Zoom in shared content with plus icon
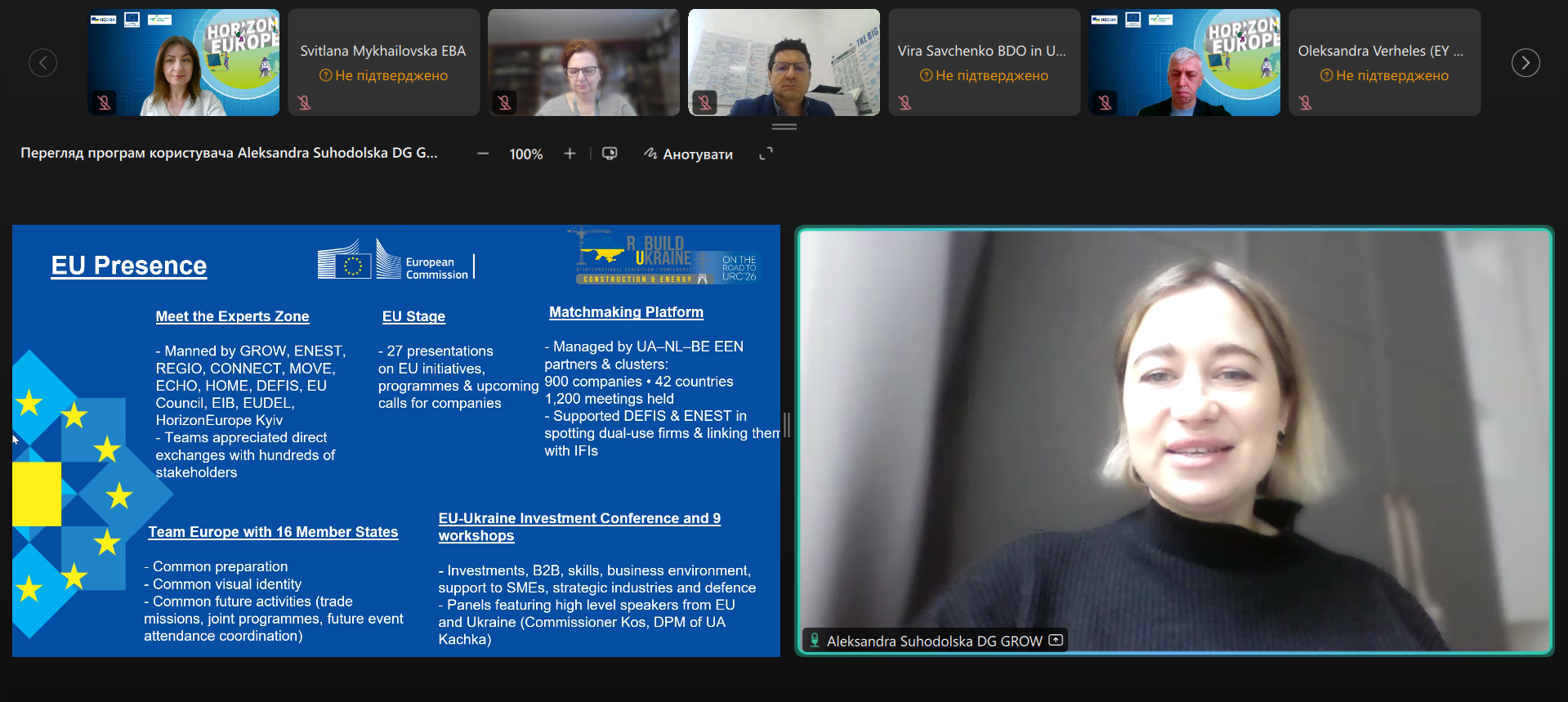1568x702 pixels. [570, 154]
